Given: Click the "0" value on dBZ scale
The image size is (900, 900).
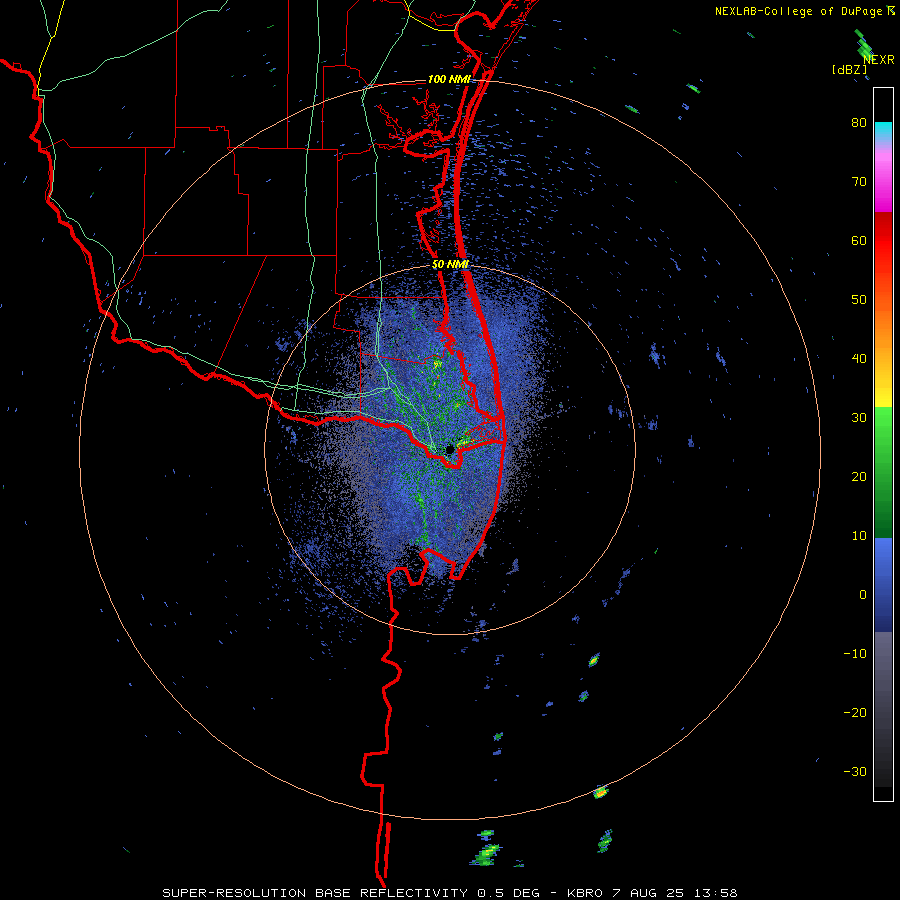Looking at the screenshot, I should [x=863, y=595].
